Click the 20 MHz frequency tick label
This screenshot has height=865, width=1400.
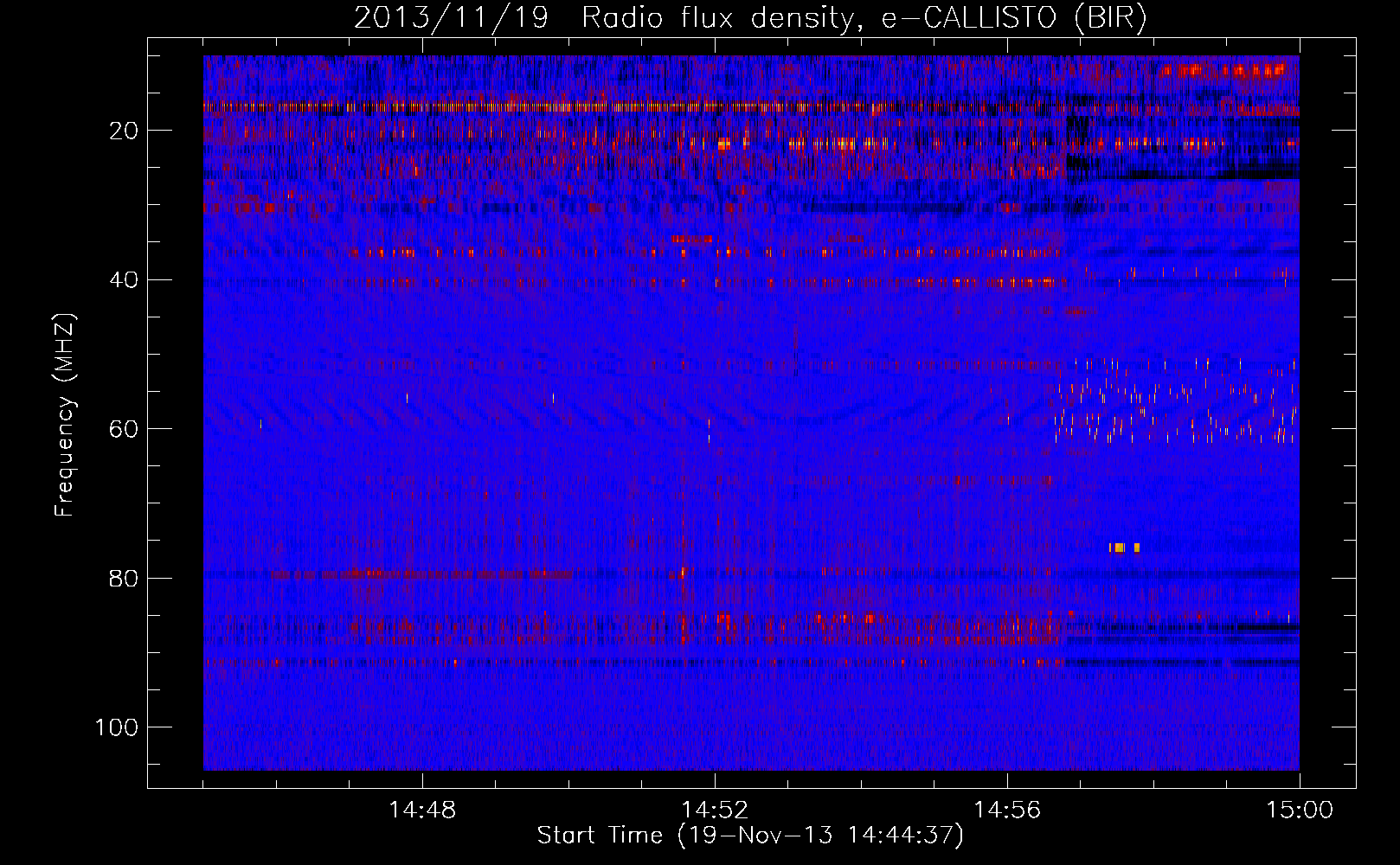[124, 131]
